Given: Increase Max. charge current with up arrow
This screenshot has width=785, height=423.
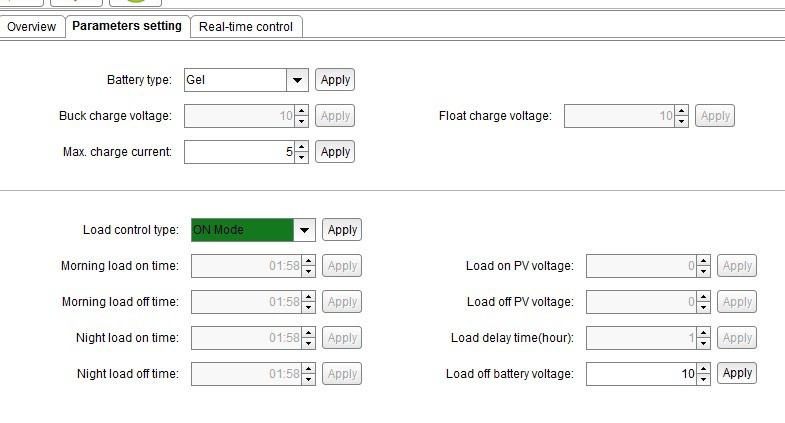Looking at the screenshot, I should (x=301, y=147).
